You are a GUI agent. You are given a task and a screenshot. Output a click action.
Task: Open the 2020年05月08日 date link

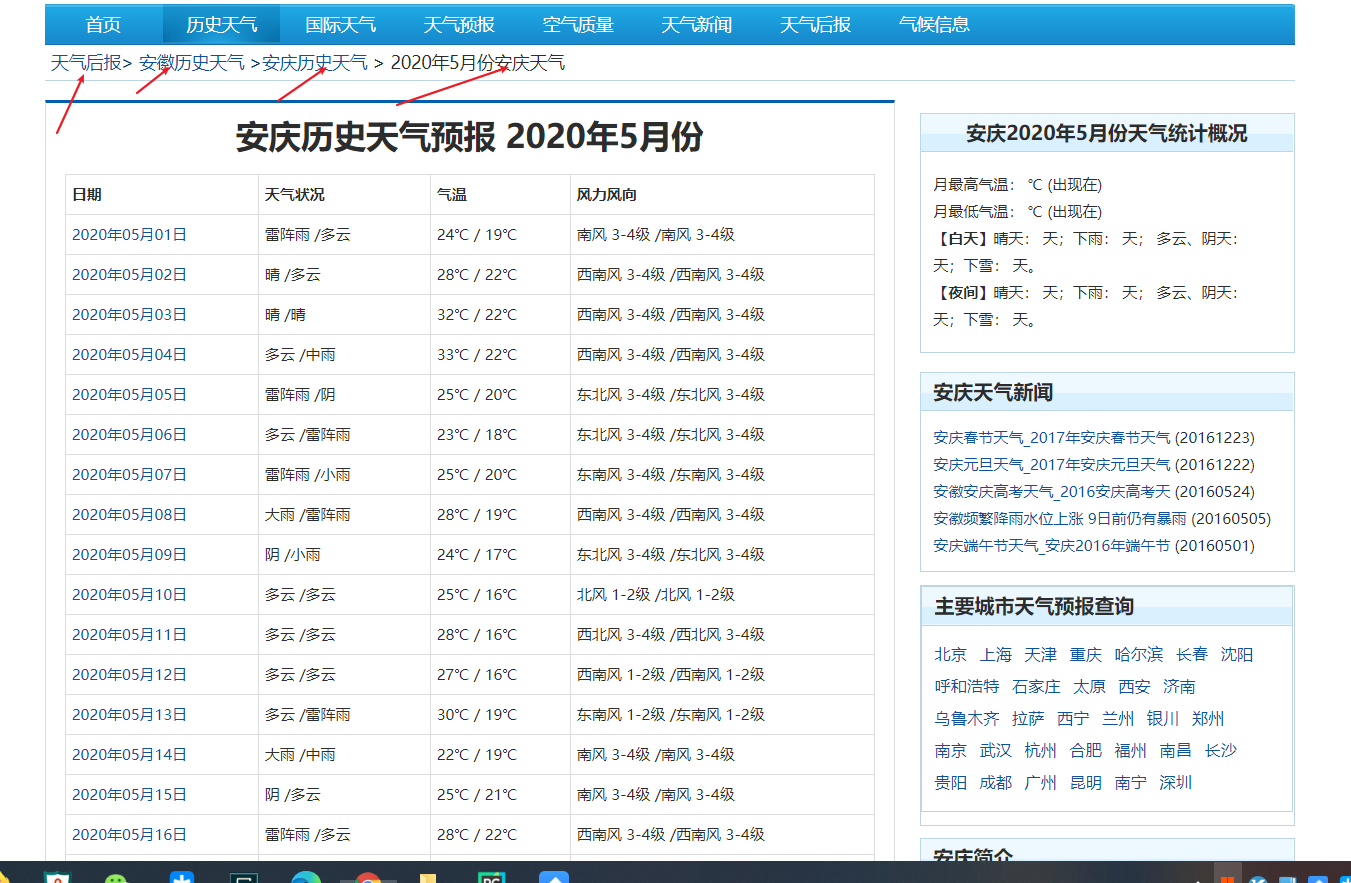click(129, 515)
